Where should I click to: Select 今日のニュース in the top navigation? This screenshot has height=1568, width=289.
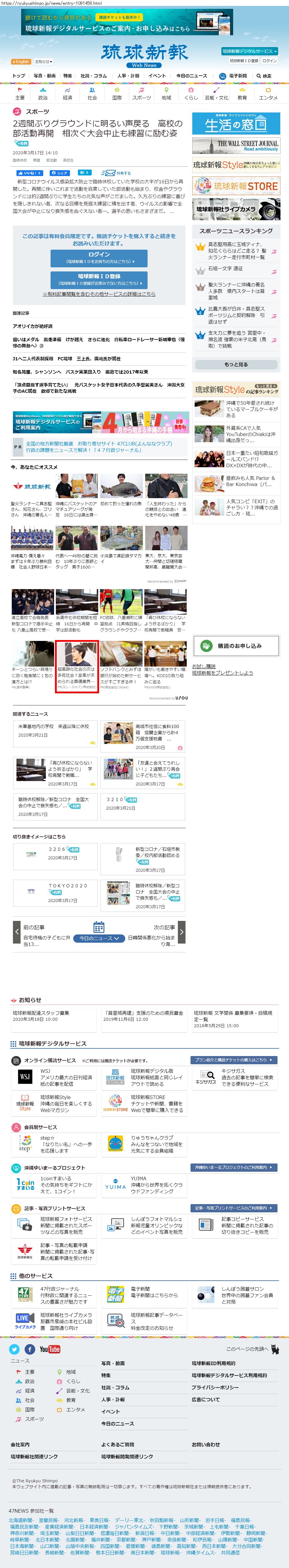pos(192,76)
